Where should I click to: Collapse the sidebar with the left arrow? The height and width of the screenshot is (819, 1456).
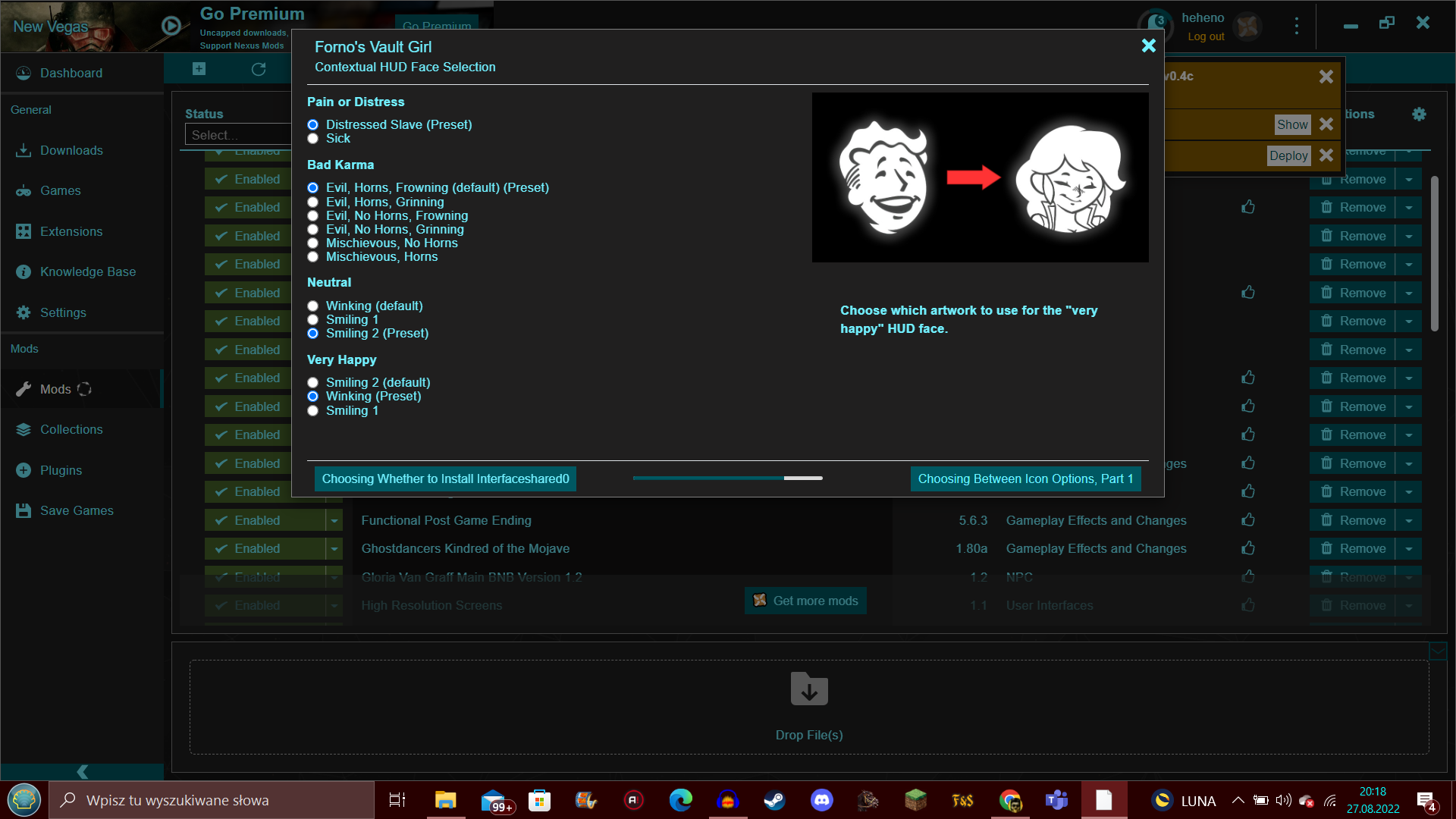pyautogui.click(x=82, y=772)
